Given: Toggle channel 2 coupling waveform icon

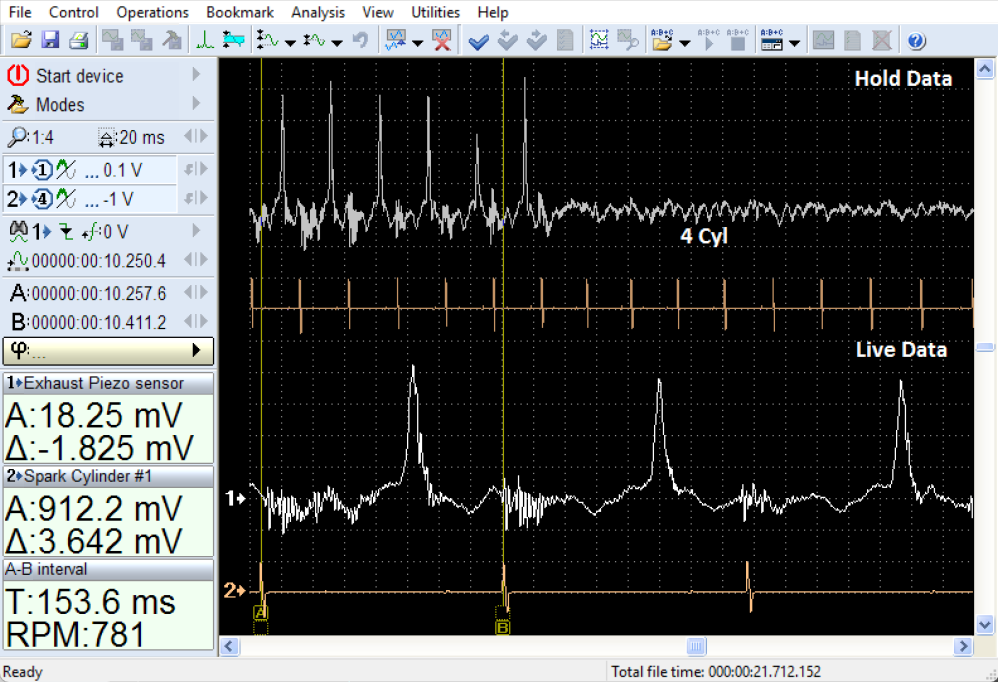Looking at the screenshot, I should 66,199.
